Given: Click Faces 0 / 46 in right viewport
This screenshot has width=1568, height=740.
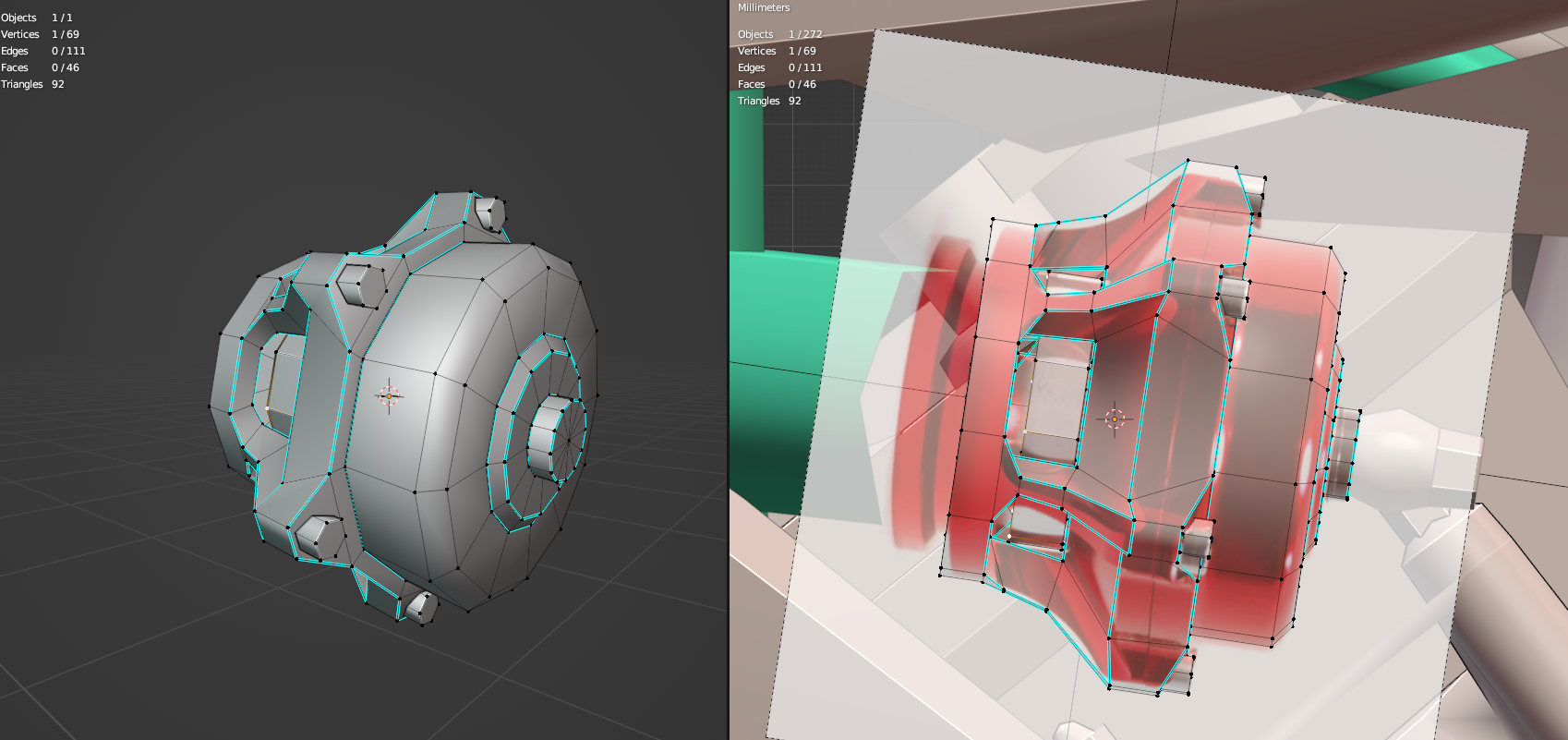Looking at the screenshot, I should point(778,84).
